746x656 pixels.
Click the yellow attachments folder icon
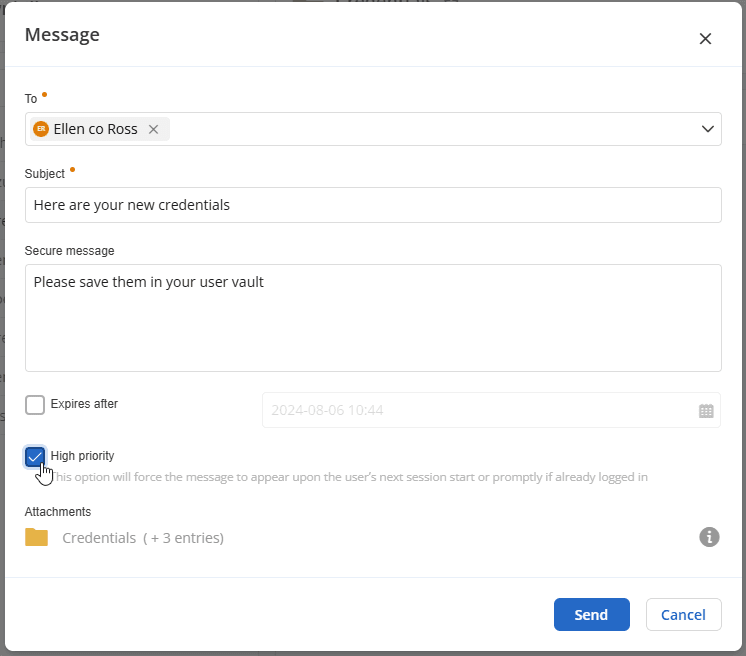pos(37,537)
